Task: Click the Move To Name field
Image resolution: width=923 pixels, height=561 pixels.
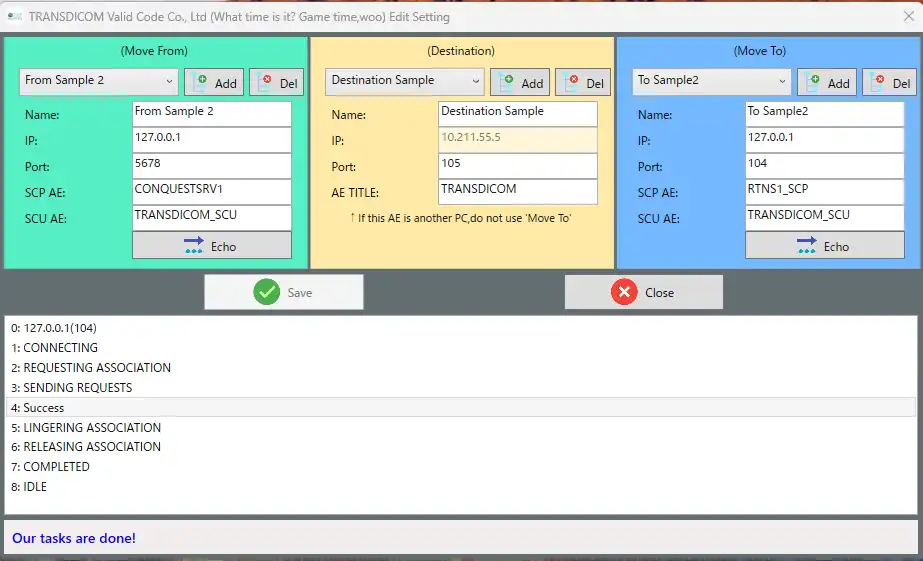Action: [825, 114]
